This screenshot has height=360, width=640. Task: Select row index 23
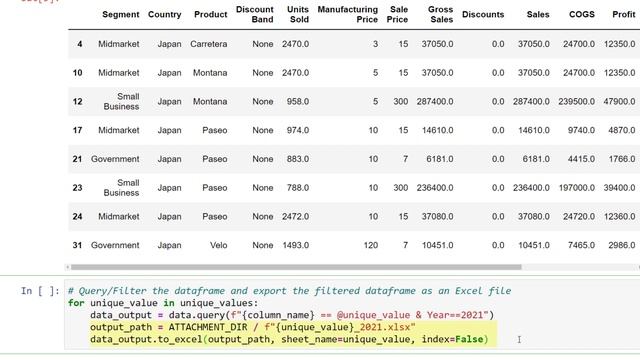[x=78, y=188]
